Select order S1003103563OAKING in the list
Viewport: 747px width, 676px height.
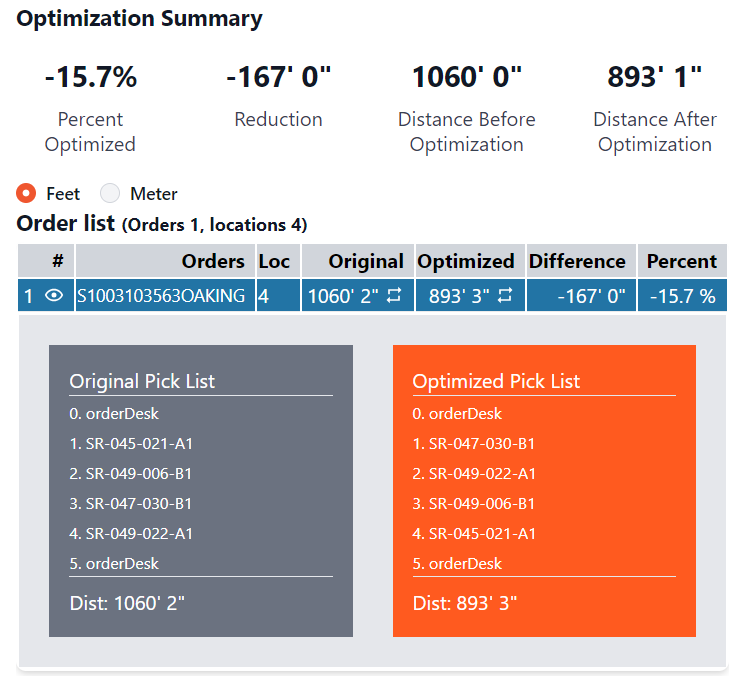point(161,296)
